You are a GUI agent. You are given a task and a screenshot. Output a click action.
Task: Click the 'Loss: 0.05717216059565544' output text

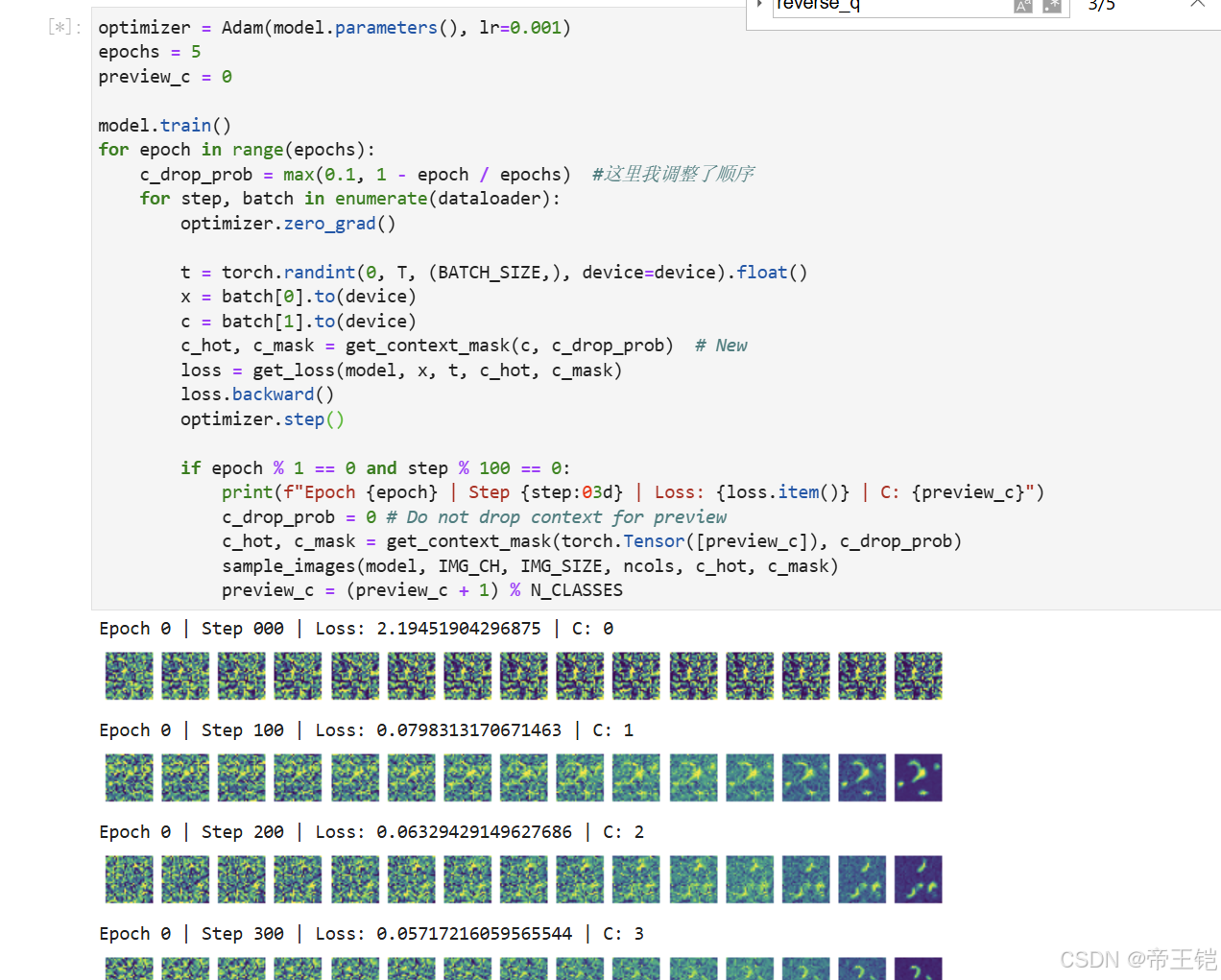pyautogui.click(x=443, y=934)
